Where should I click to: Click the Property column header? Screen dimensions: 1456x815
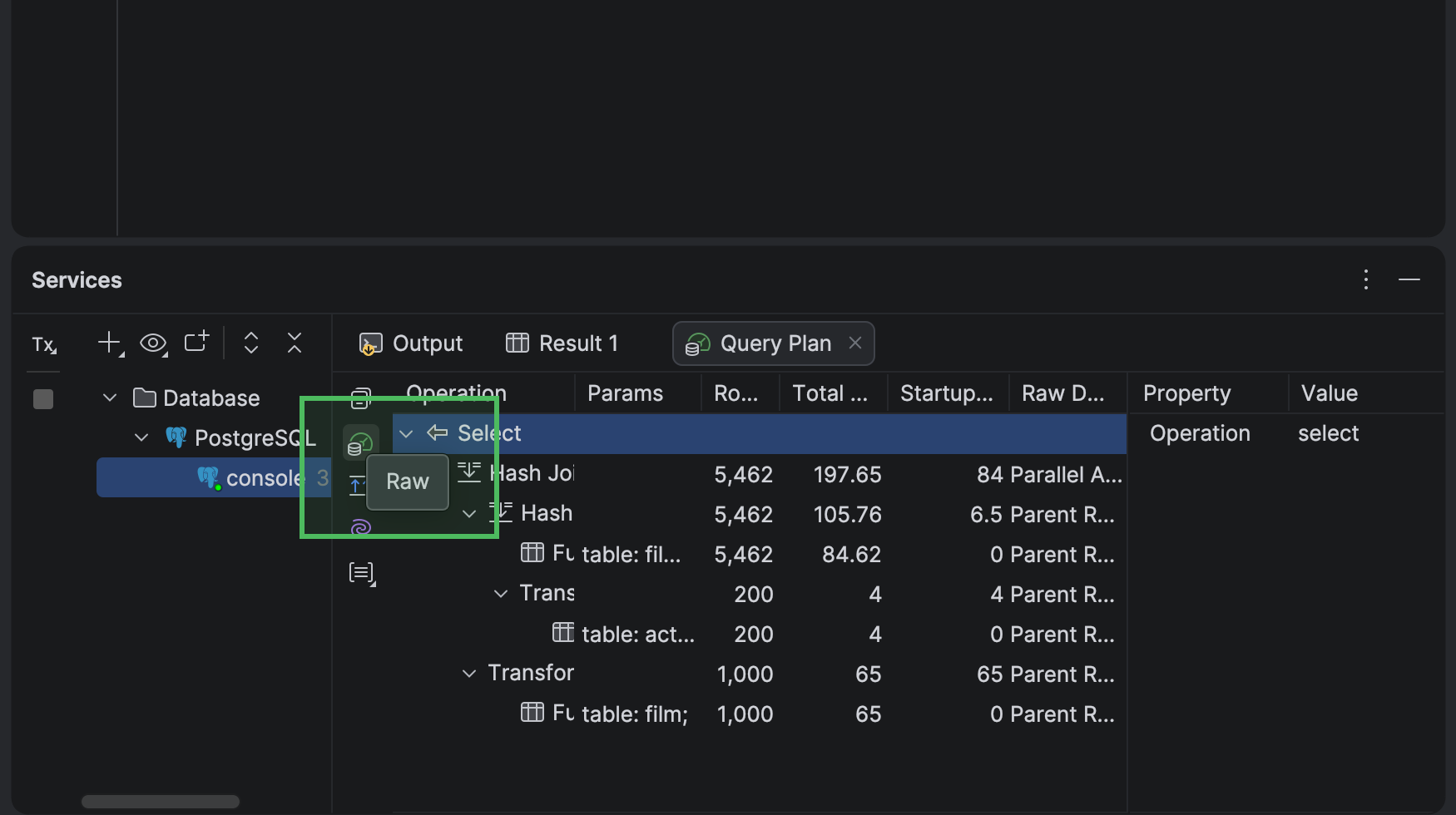[1186, 393]
